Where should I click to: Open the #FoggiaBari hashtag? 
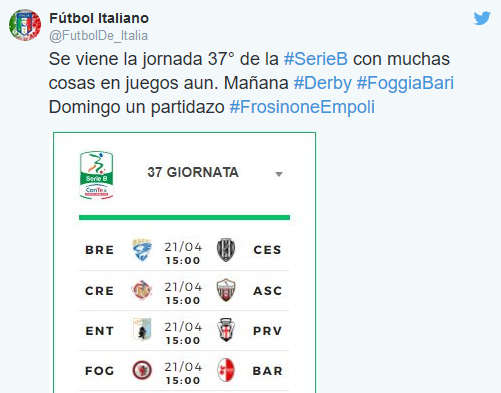point(405,83)
